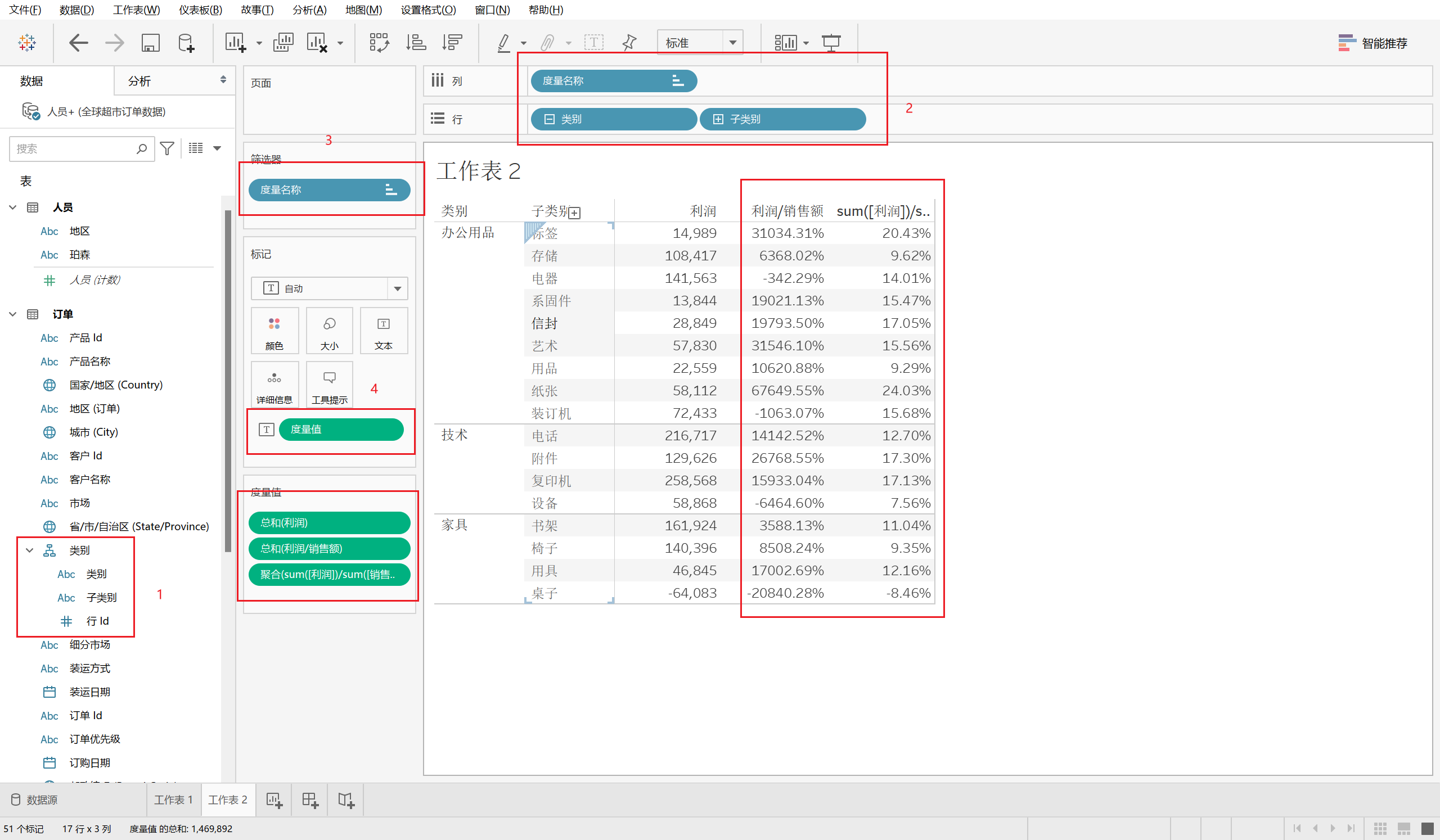
Task: Click the presentation mode icon
Action: (831, 43)
